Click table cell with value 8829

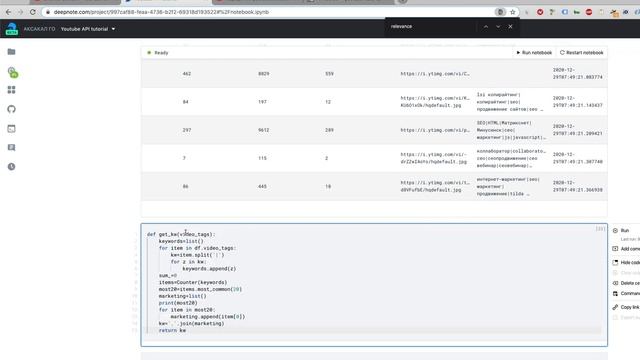[264, 74]
